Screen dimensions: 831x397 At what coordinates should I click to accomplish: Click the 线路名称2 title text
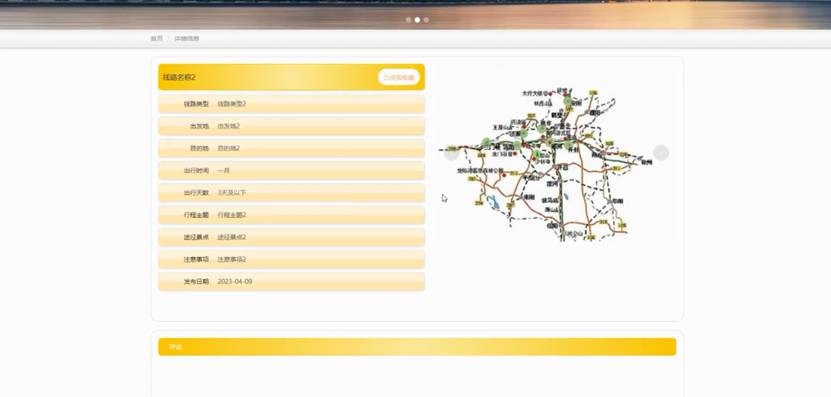(x=179, y=77)
